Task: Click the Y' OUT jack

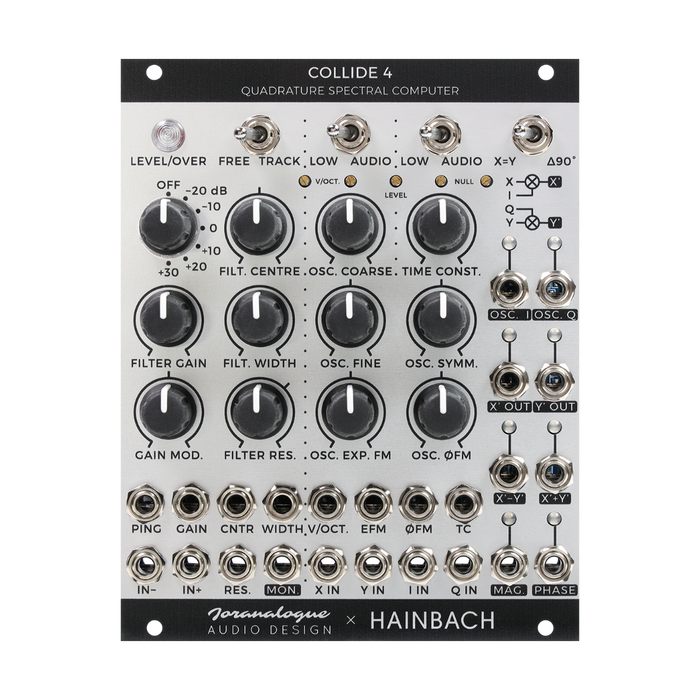Action: (555, 380)
